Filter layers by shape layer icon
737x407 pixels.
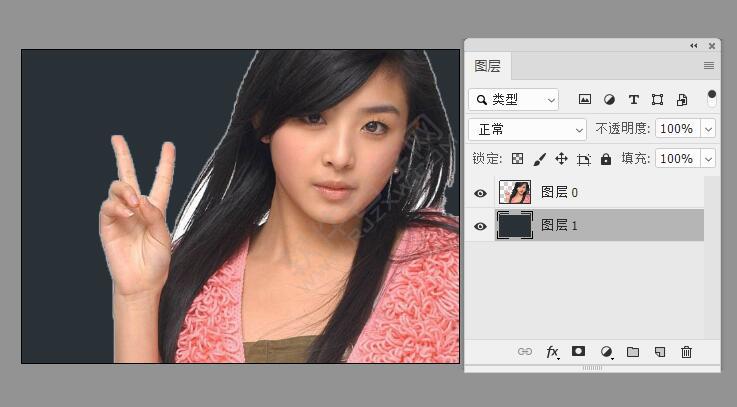click(657, 99)
